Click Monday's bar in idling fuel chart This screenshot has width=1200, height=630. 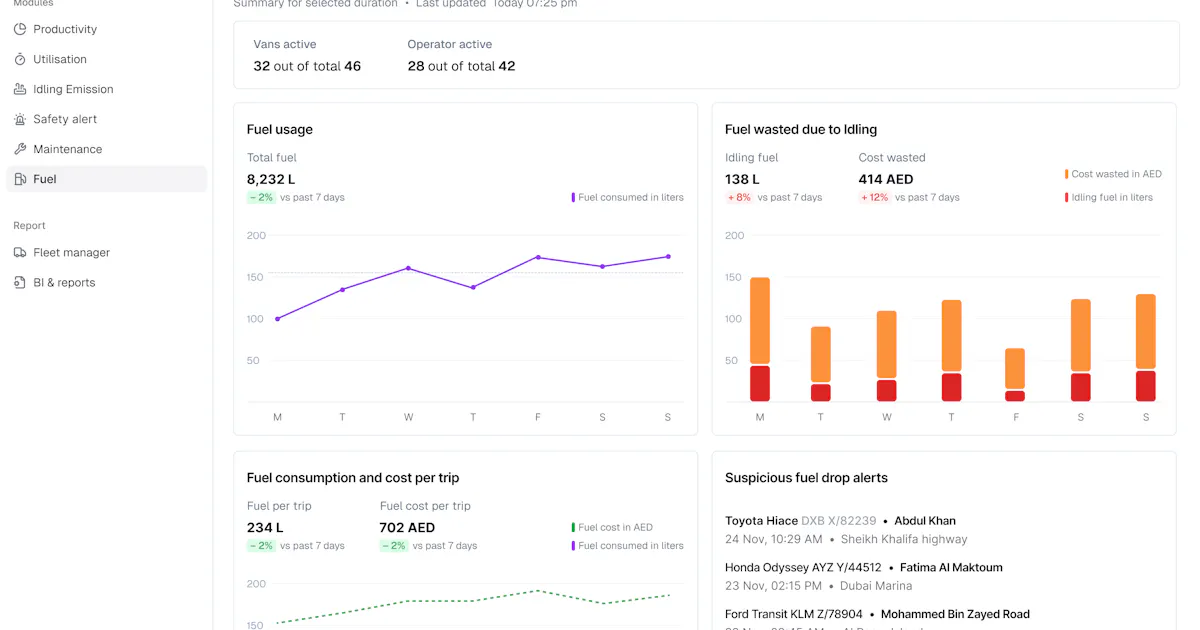pos(760,340)
